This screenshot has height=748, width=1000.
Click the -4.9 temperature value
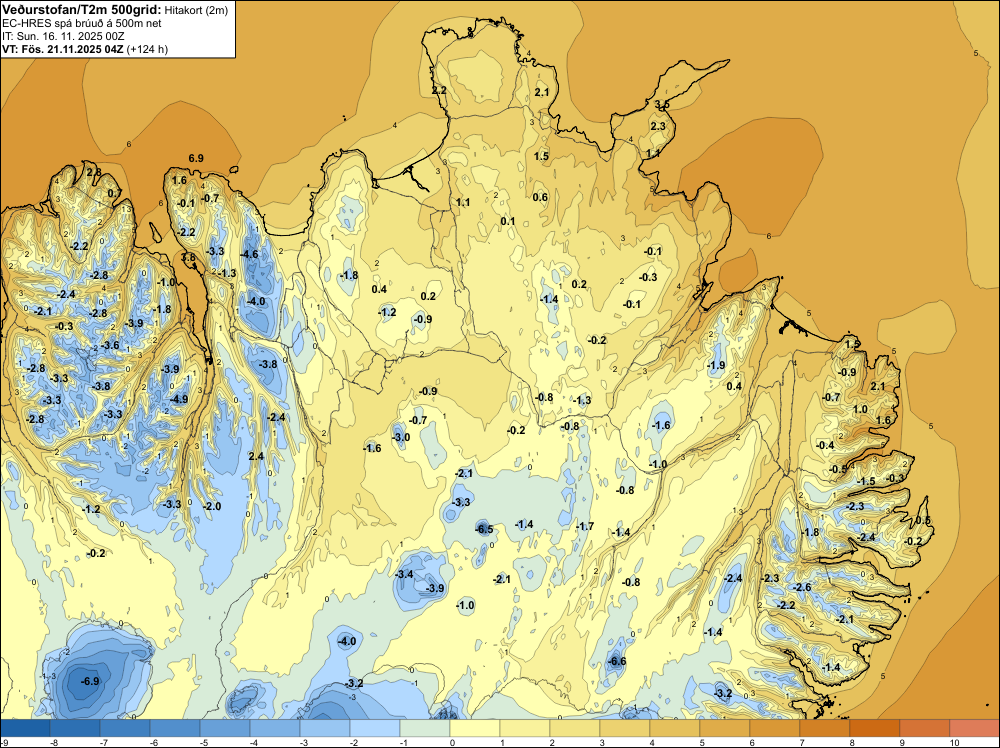click(x=179, y=399)
